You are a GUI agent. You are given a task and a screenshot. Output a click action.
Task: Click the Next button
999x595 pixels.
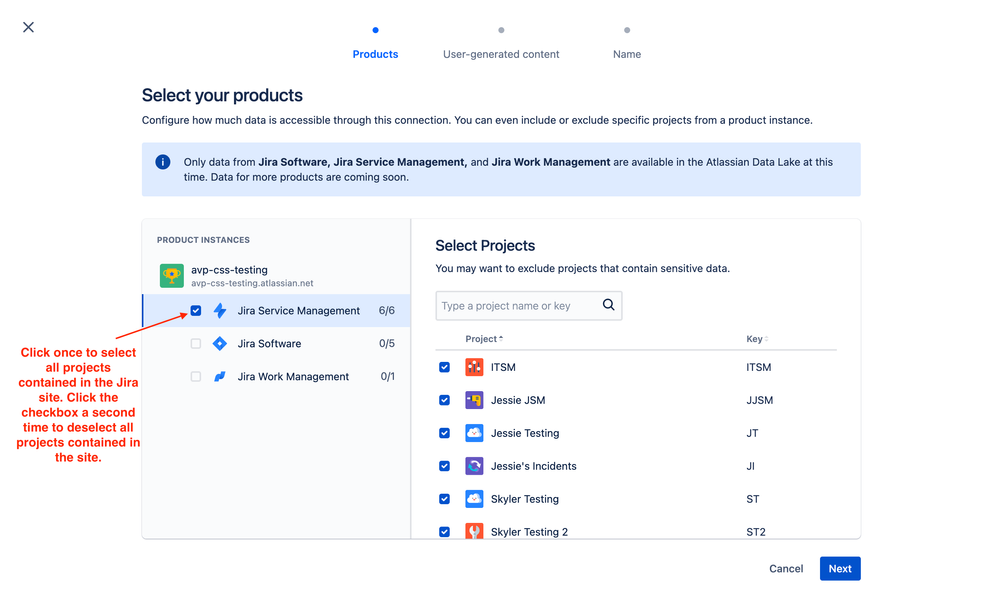pyautogui.click(x=840, y=569)
